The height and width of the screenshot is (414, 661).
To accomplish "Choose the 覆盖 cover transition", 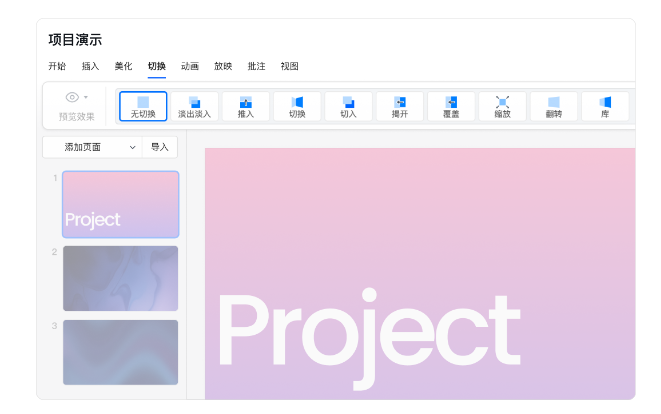I will coord(451,107).
